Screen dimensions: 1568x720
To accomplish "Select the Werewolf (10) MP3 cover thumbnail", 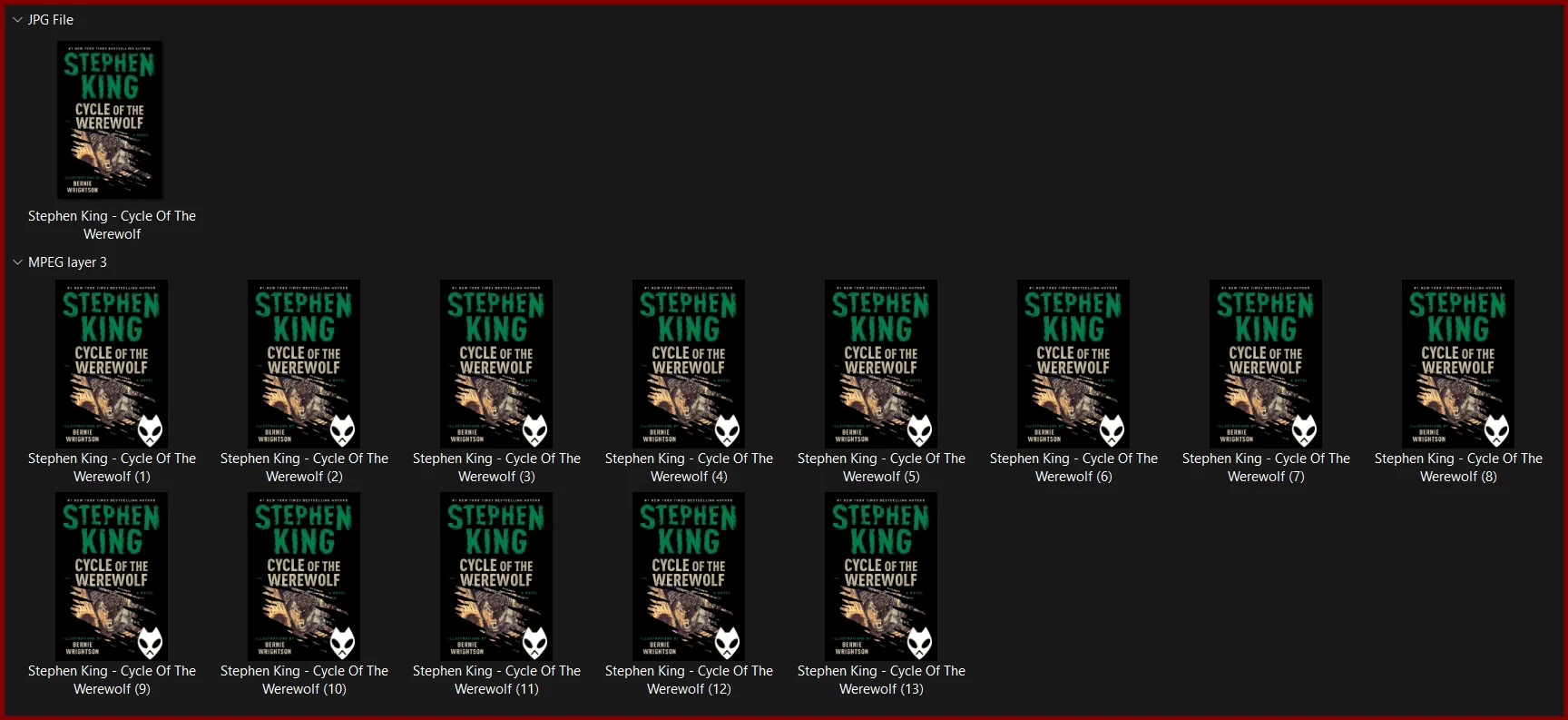I will [304, 577].
